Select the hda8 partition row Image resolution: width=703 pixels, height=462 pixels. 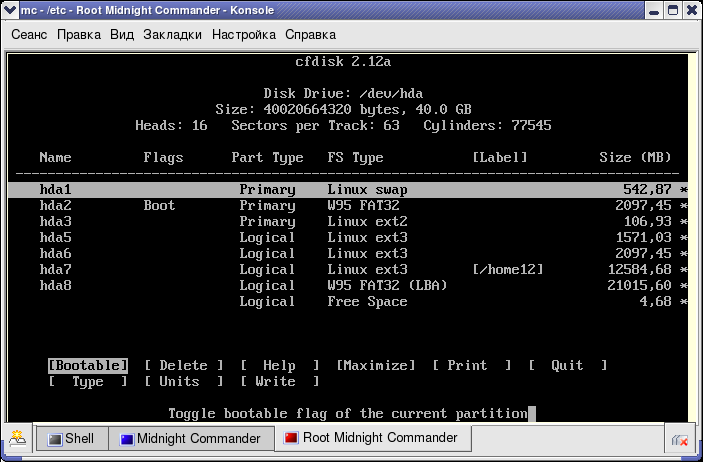click(348, 286)
